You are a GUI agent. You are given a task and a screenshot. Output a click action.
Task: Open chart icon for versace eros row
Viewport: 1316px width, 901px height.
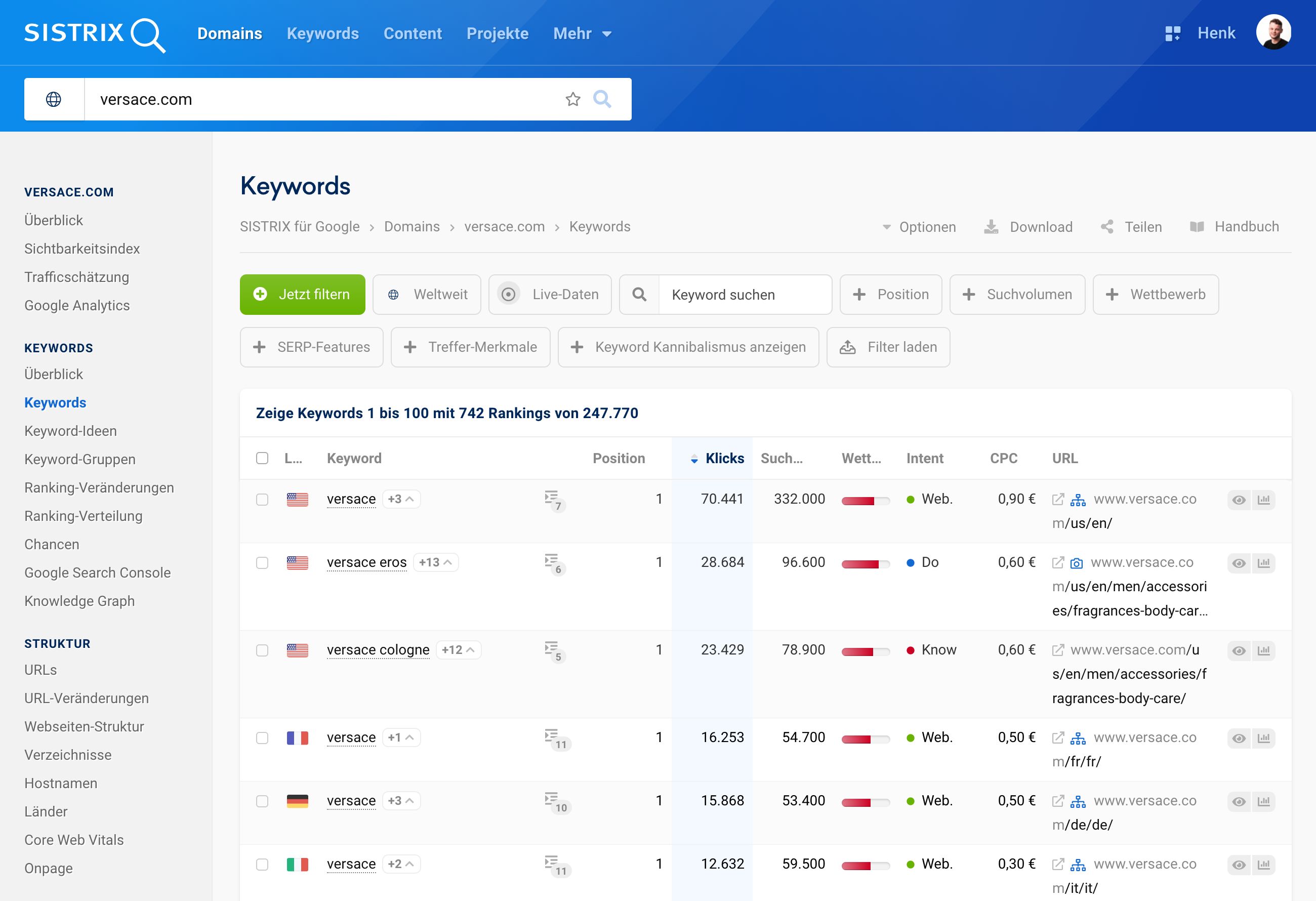coord(1264,563)
